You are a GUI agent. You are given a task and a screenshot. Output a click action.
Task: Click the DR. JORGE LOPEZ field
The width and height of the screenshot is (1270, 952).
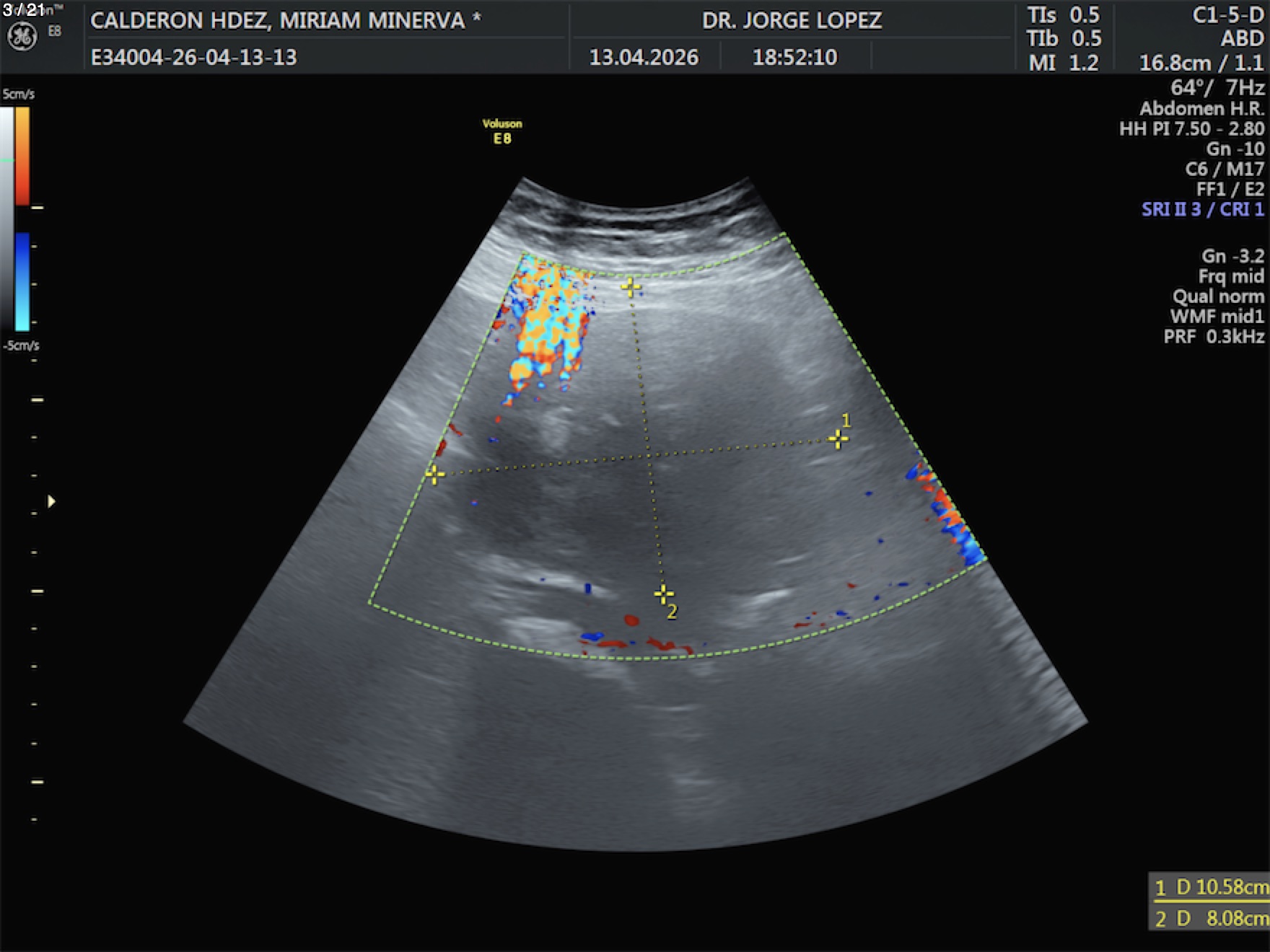click(792, 20)
